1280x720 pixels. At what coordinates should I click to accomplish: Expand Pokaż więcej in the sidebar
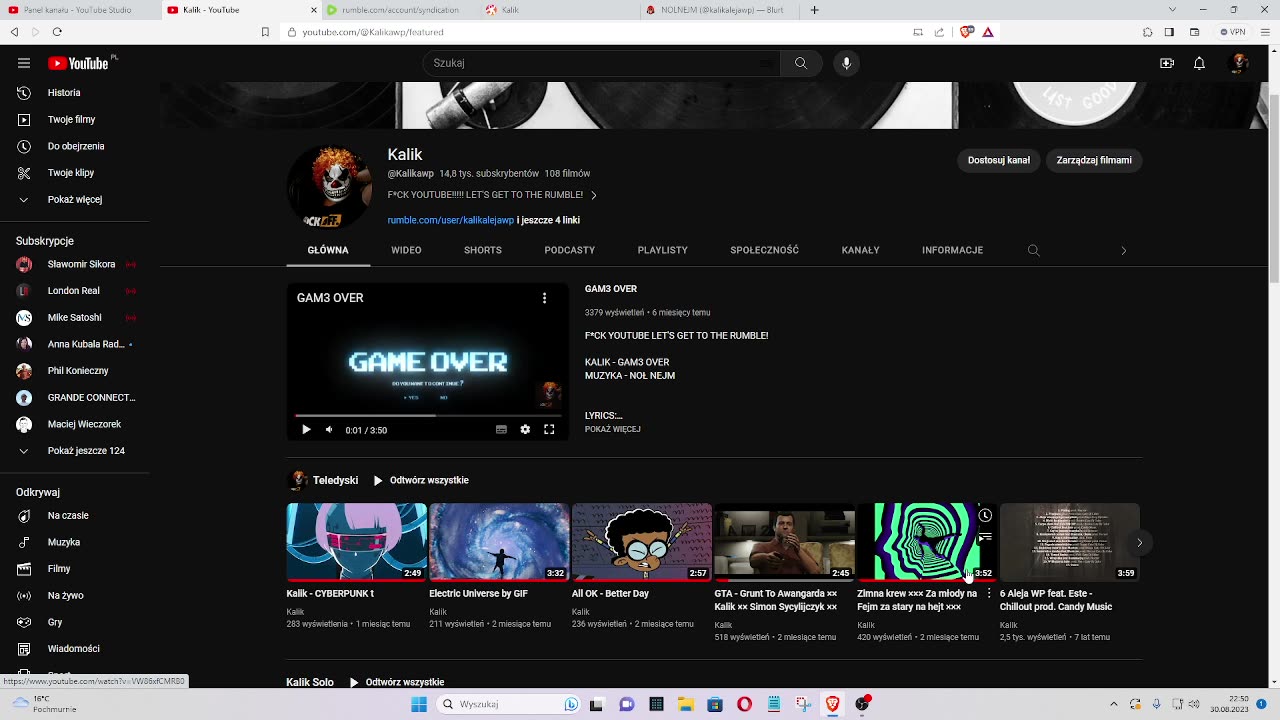click(75, 200)
